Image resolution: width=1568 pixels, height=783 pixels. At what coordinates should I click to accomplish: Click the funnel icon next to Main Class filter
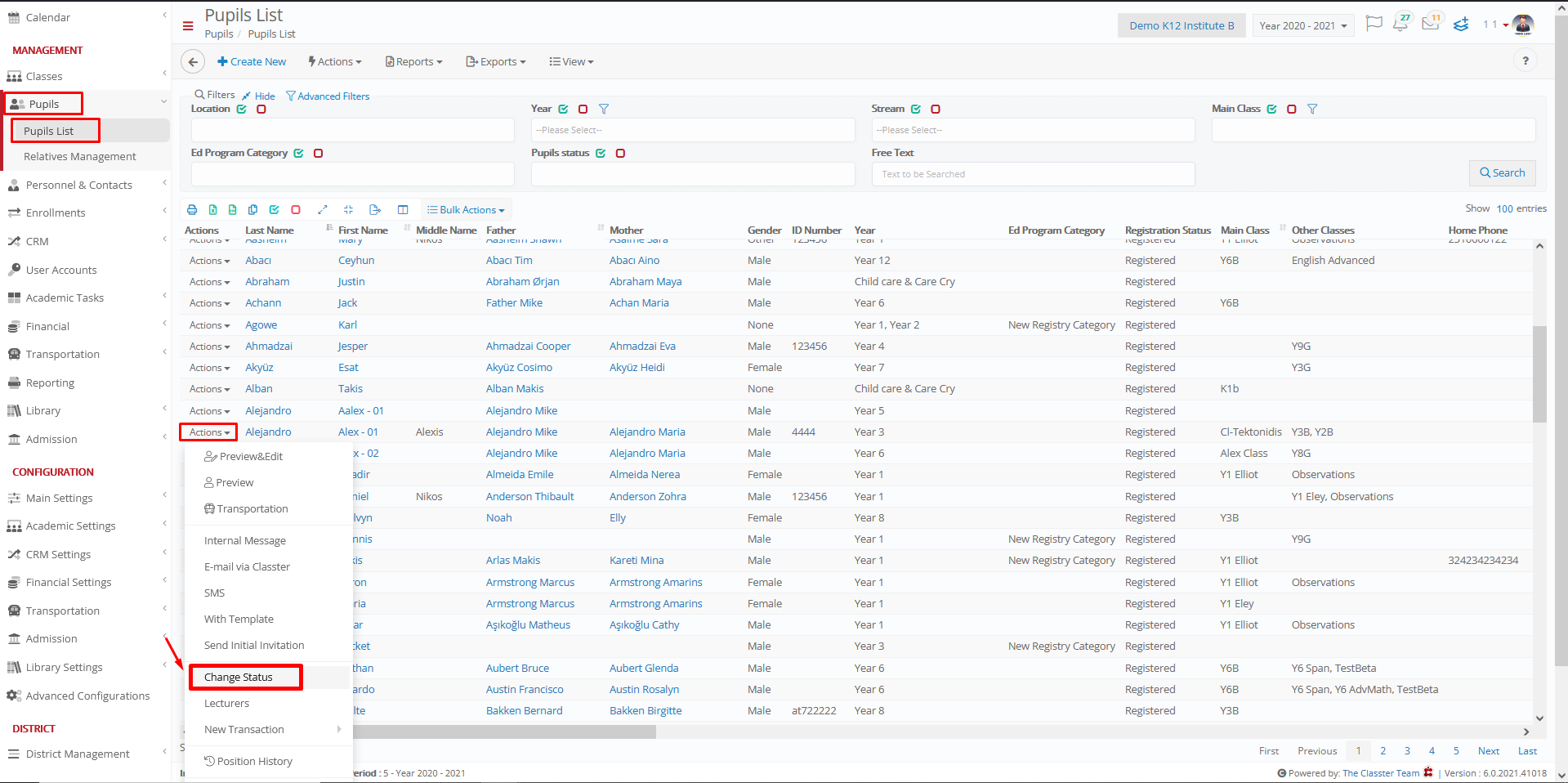tap(1312, 109)
